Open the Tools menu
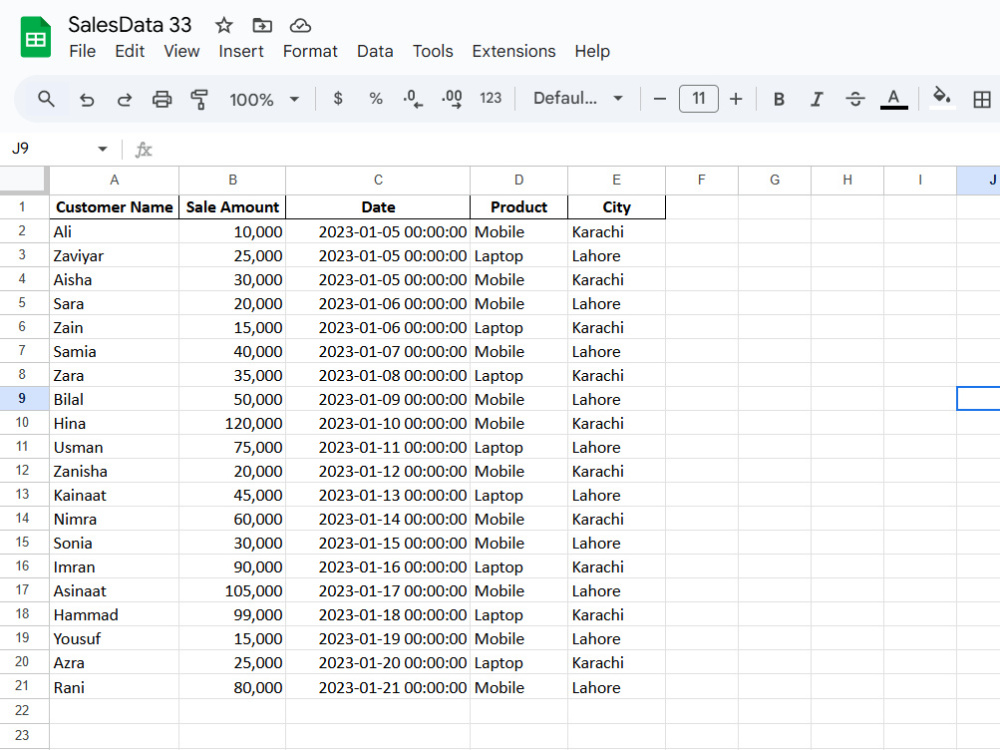The height and width of the screenshot is (750, 1000). pyautogui.click(x=433, y=51)
